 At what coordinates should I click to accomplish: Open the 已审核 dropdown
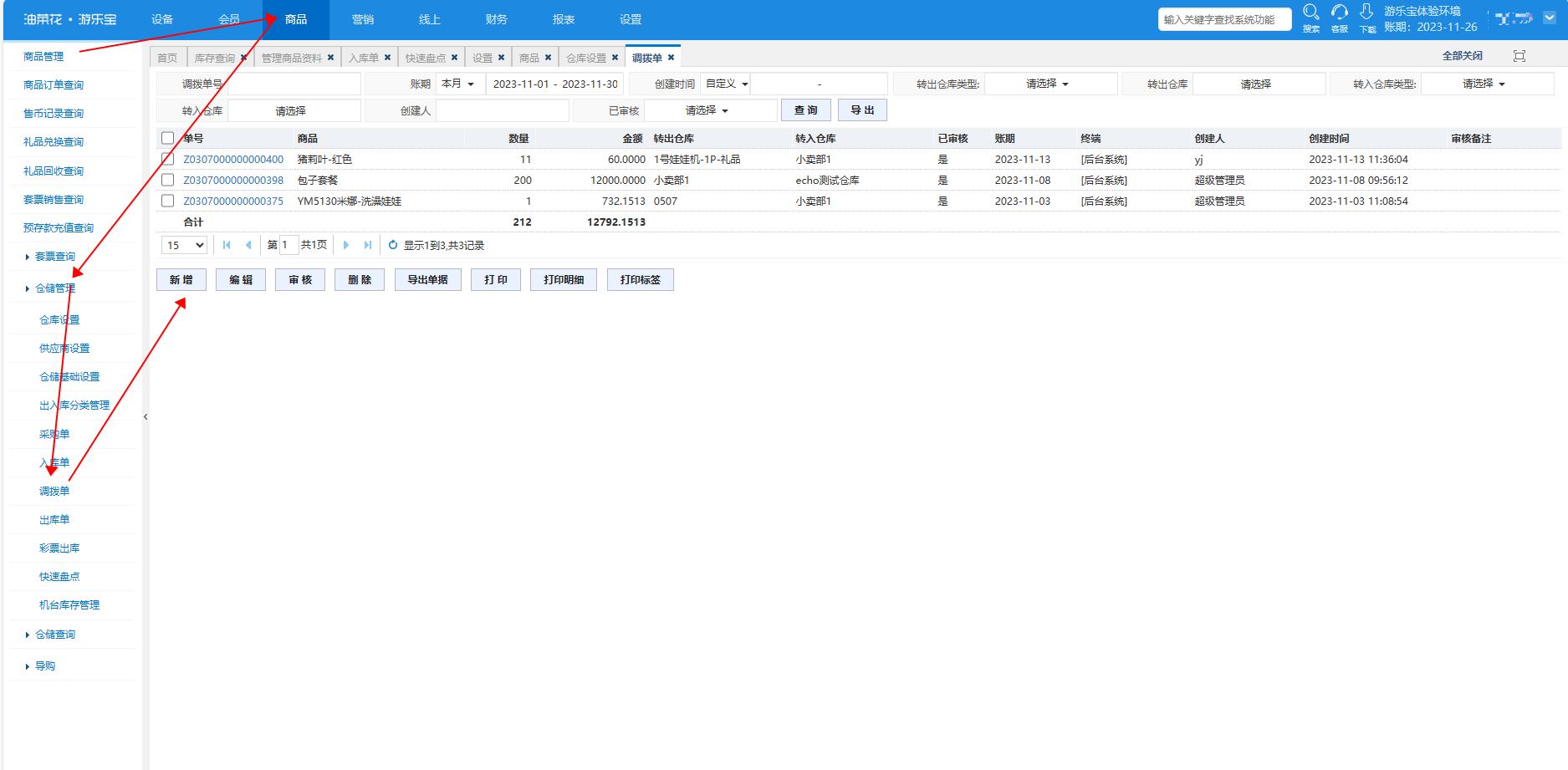[x=710, y=110]
